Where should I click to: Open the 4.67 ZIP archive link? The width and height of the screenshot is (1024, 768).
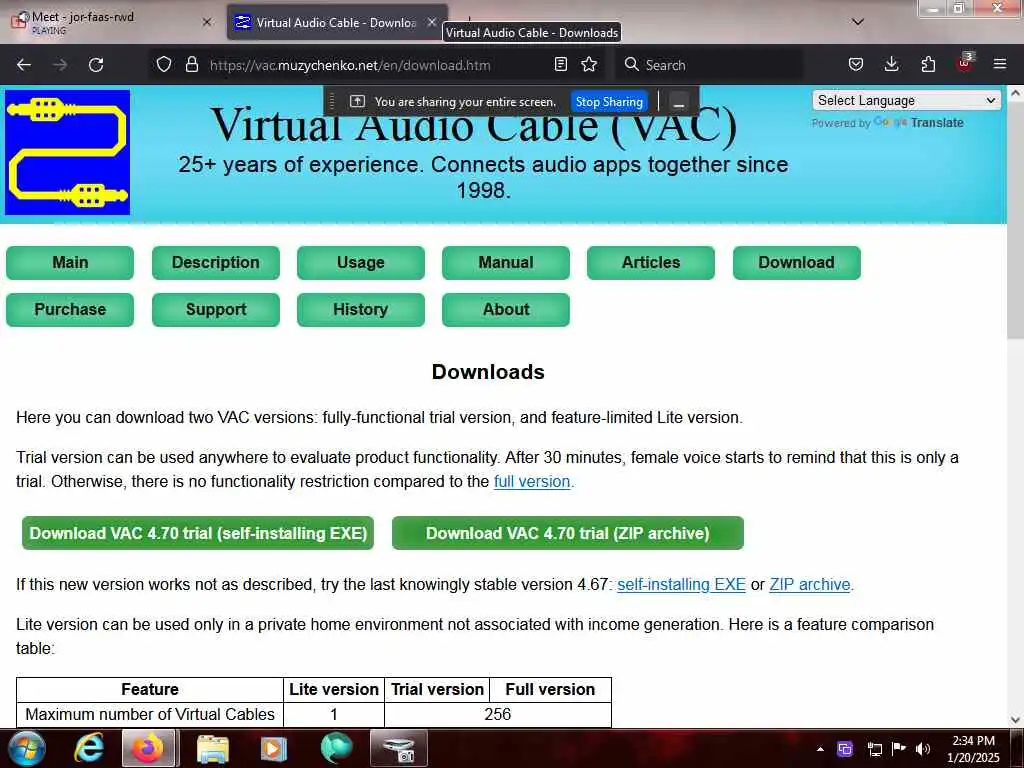point(810,584)
